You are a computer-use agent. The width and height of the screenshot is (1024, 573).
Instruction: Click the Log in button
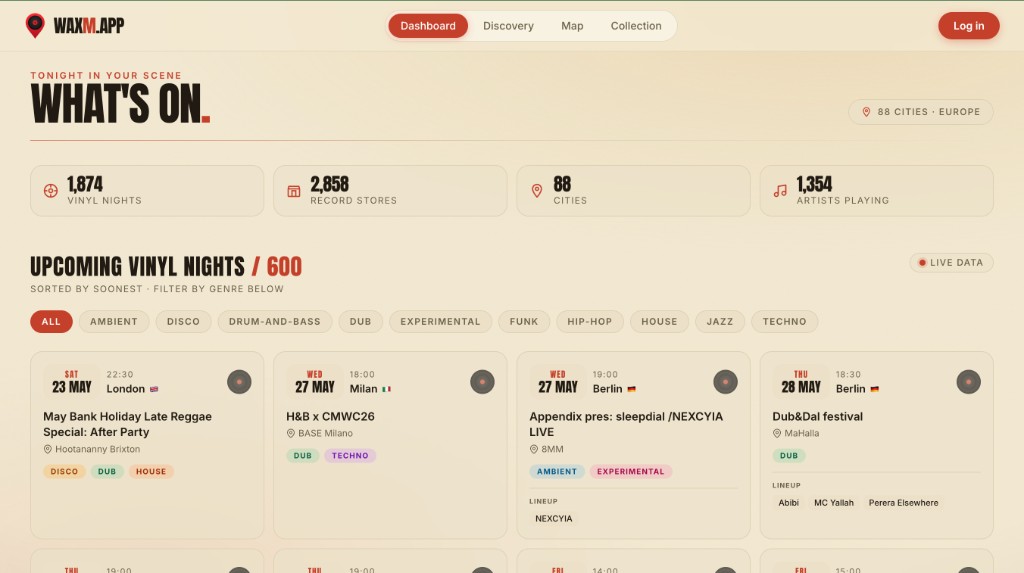[968, 26]
